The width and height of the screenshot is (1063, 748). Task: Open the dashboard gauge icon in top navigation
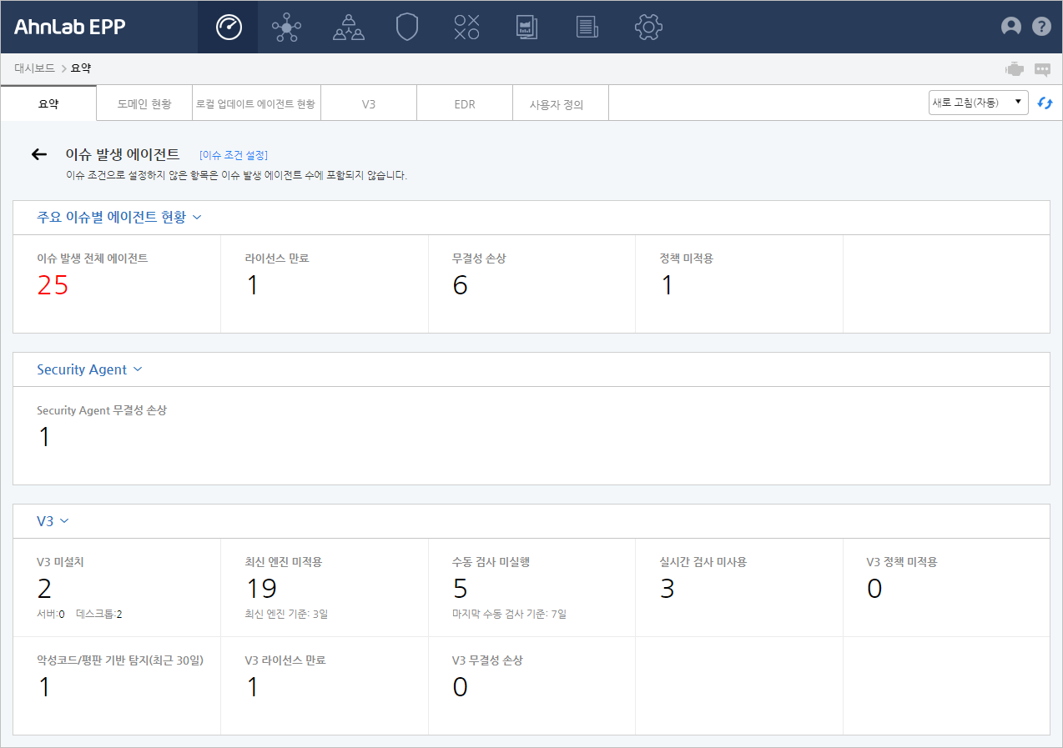pyautogui.click(x=229, y=27)
